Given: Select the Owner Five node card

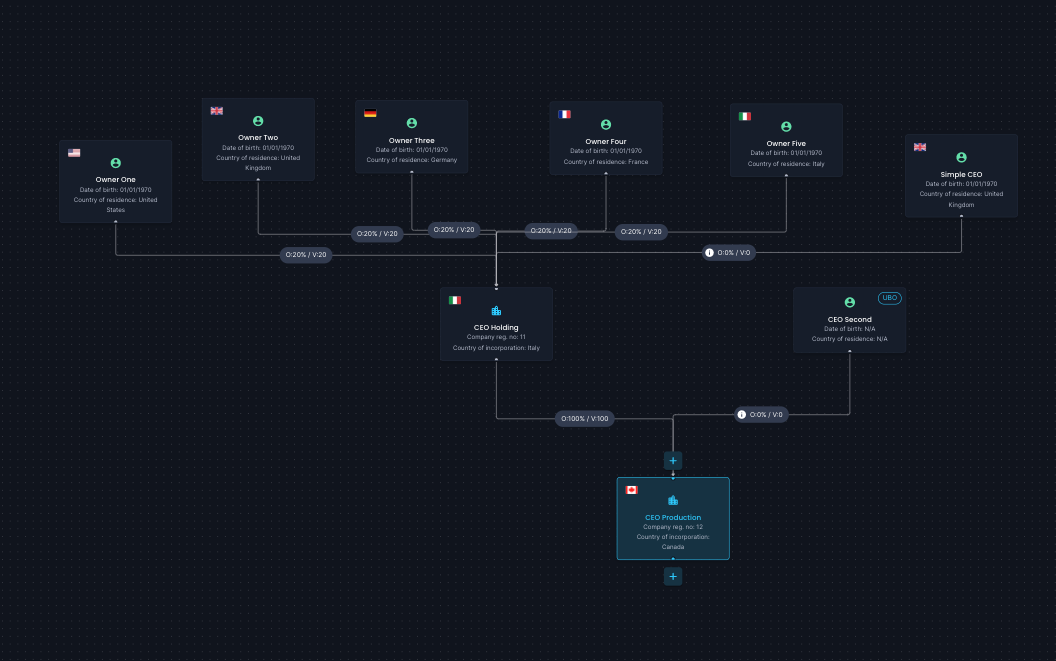Looking at the screenshot, I should pos(786,140).
